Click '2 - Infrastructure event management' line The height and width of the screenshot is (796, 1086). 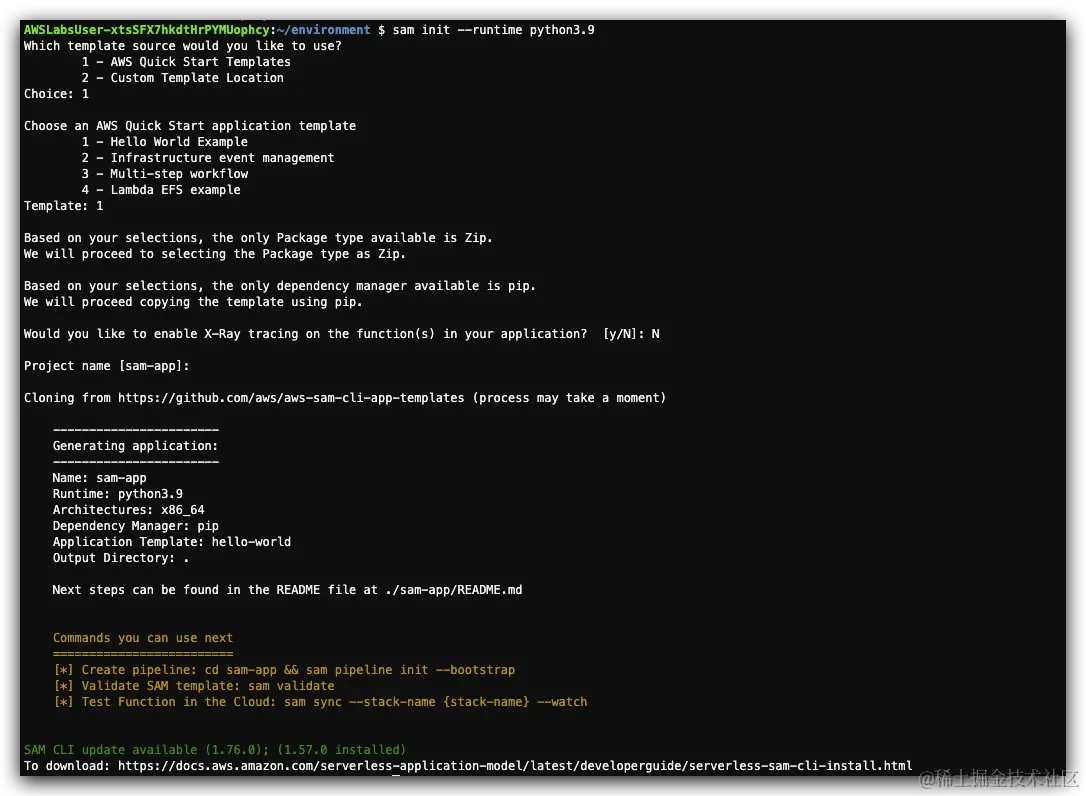[208, 157]
